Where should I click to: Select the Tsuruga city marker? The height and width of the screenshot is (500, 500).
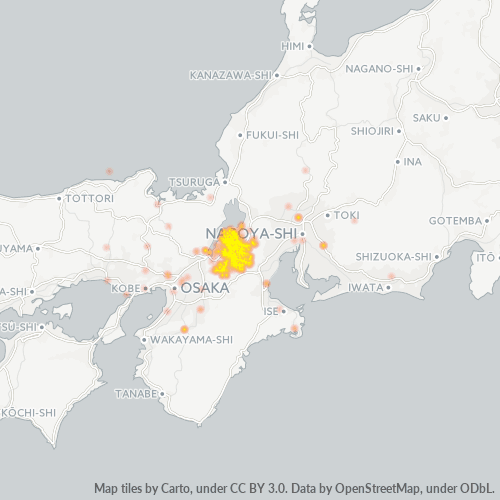225,182
